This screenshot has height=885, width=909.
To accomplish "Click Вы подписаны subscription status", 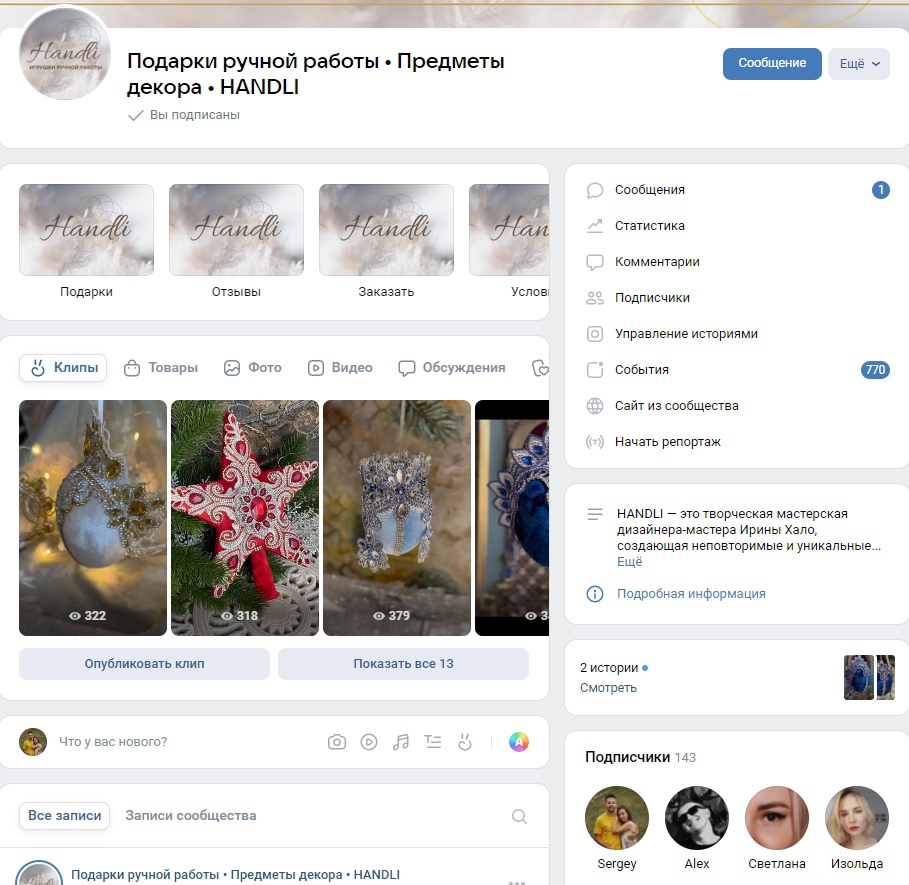I will (184, 115).
